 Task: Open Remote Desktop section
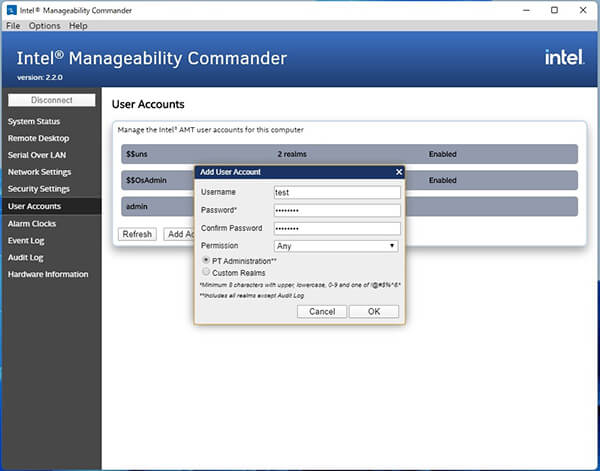tap(38, 138)
